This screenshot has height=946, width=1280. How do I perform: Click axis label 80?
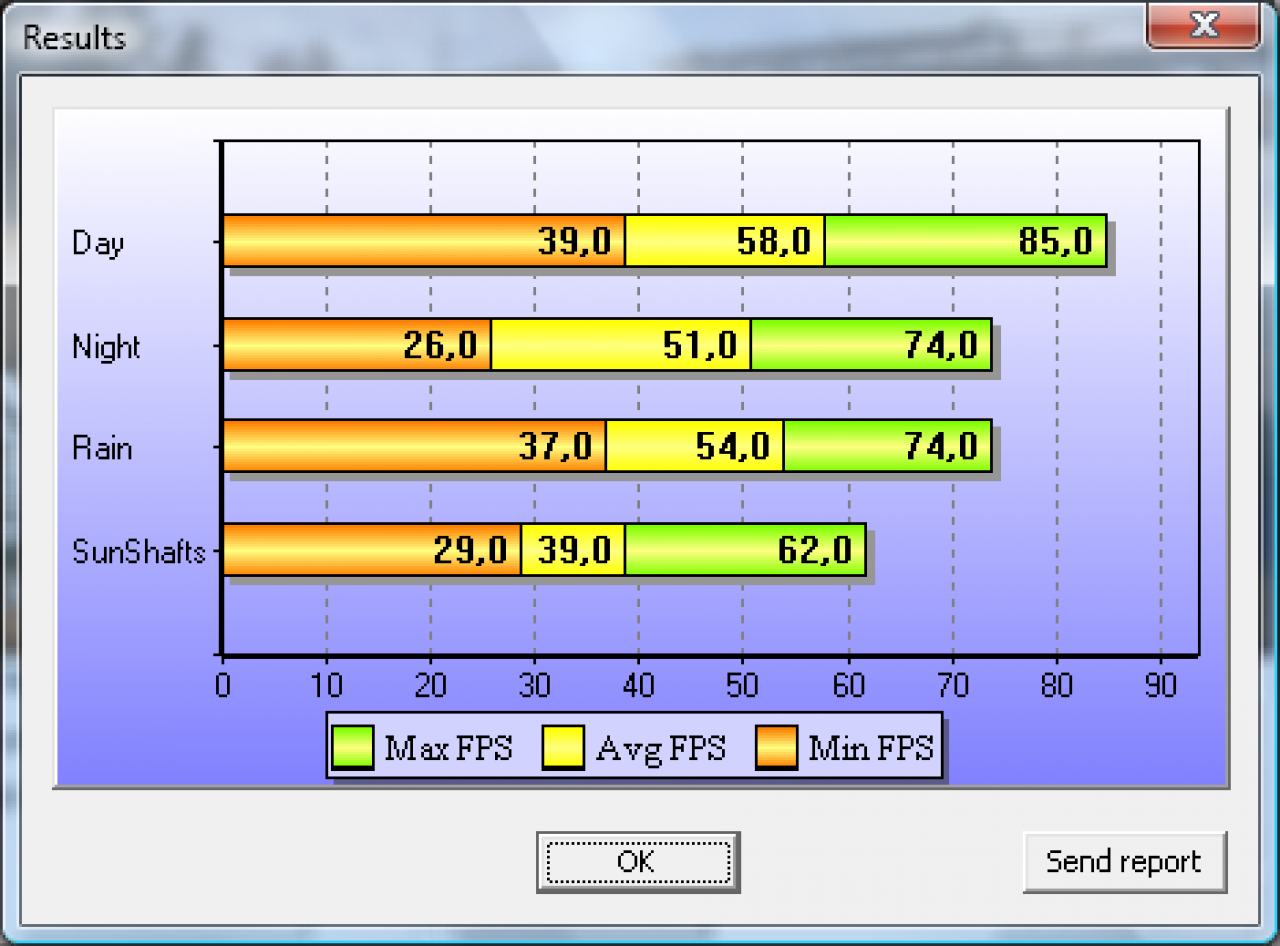[1056, 685]
